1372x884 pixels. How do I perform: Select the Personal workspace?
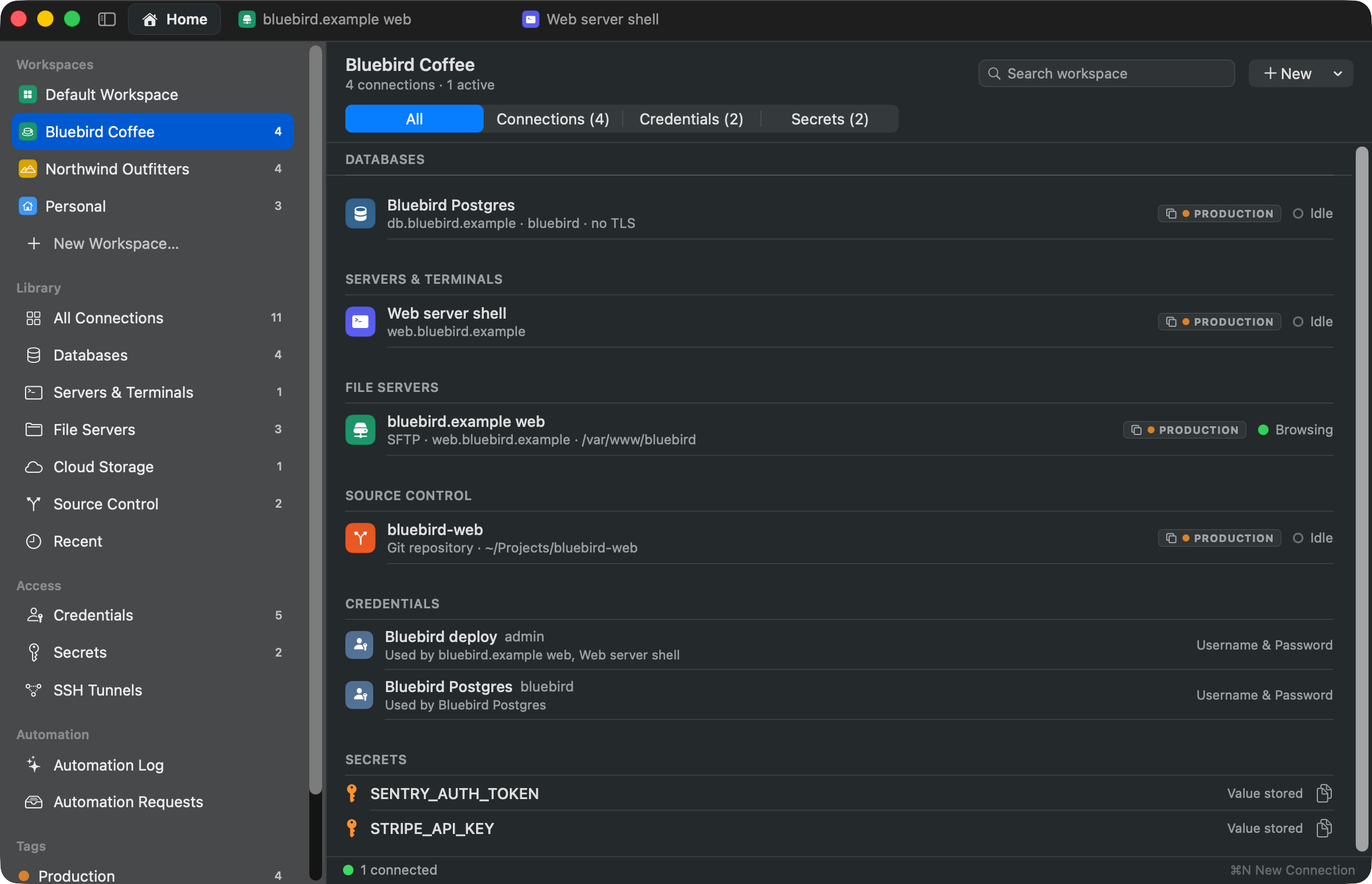[152, 206]
